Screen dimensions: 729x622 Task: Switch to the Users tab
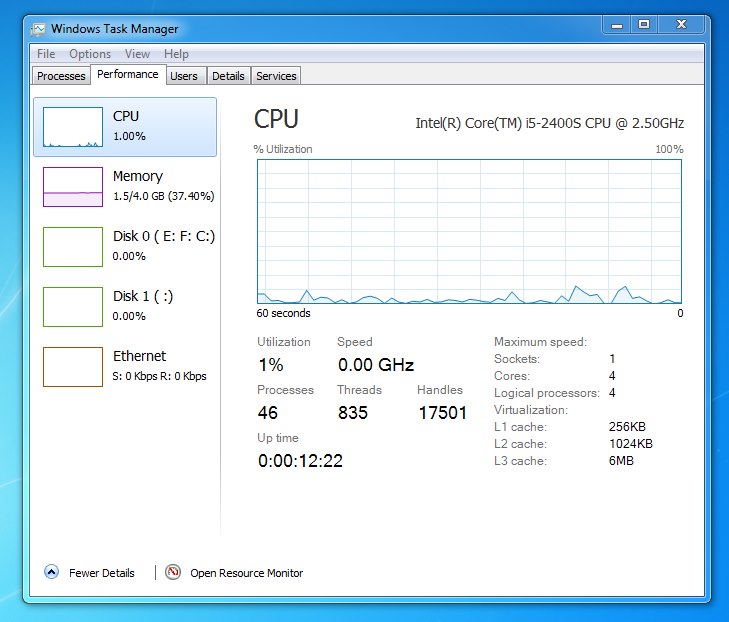click(x=184, y=76)
